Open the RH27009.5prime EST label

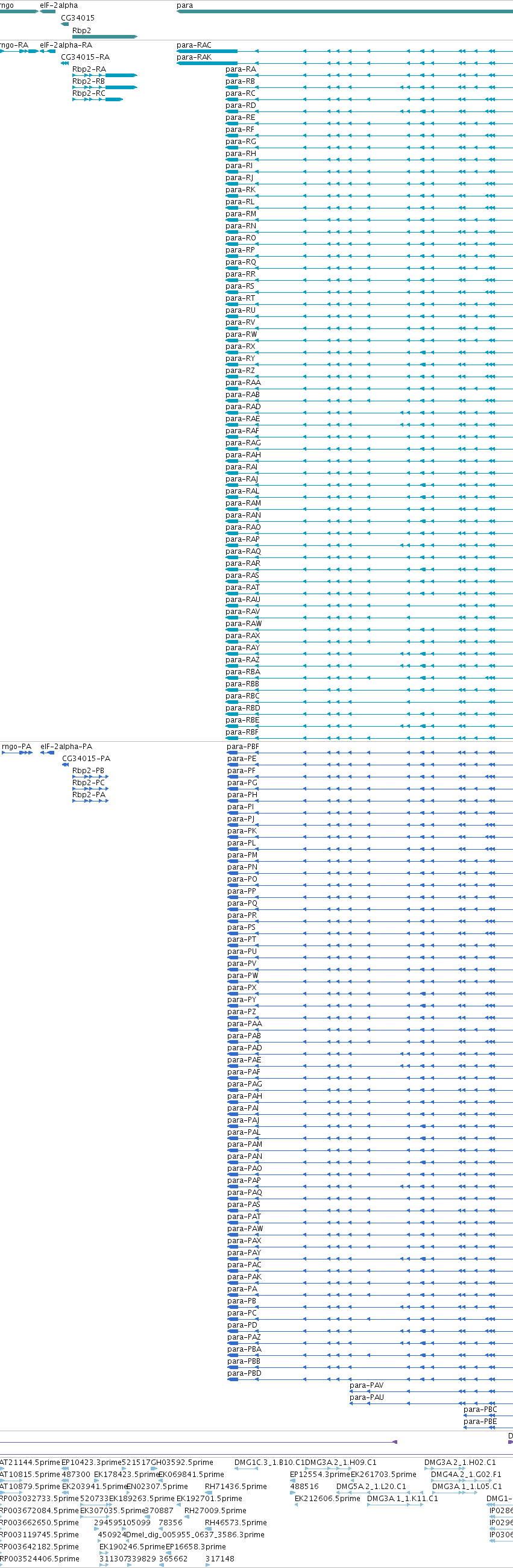pyautogui.click(x=216, y=1511)
